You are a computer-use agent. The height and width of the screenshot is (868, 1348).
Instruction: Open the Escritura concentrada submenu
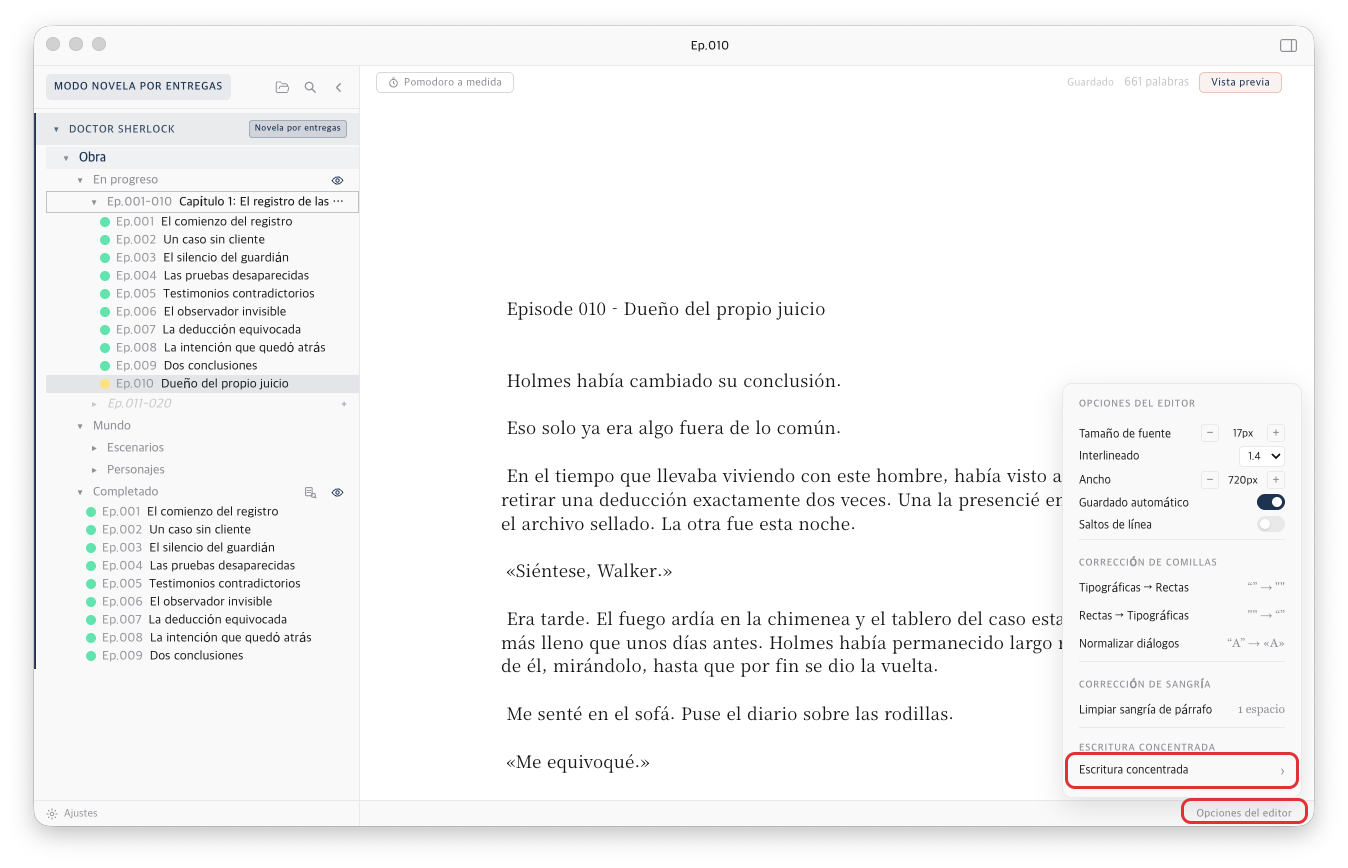pos(1182,770)
